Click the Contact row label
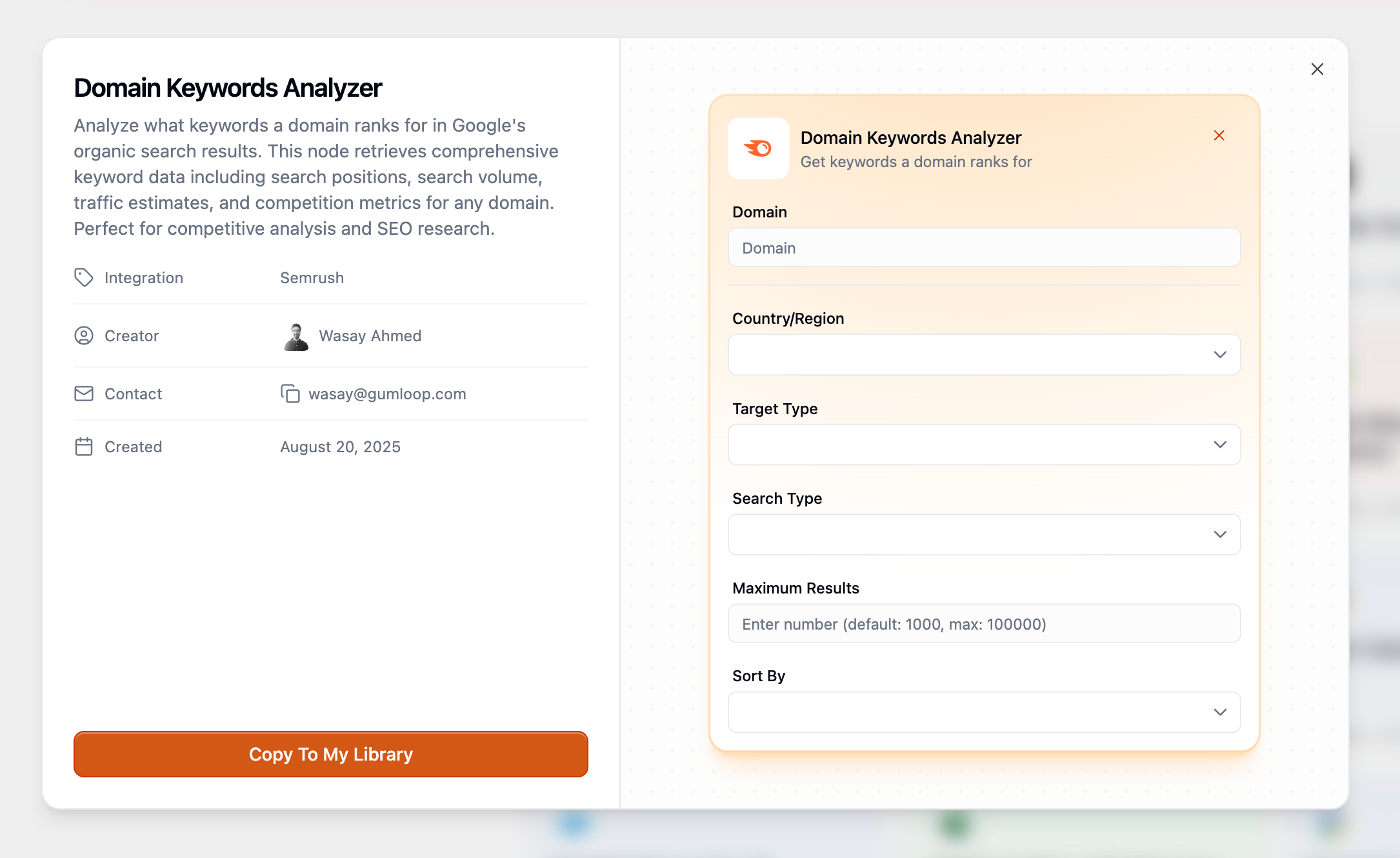This screenshot has height=858, width=1400. 133,394
